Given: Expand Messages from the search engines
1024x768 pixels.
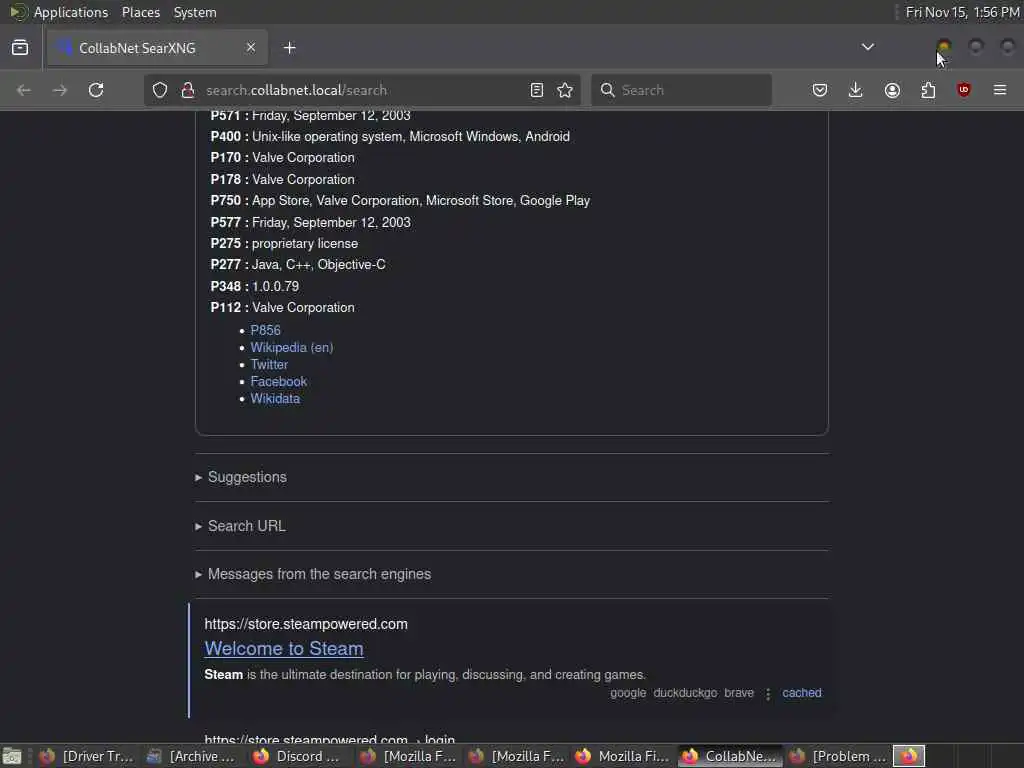Looking at the screenshot, I should (x=313, y=574).
